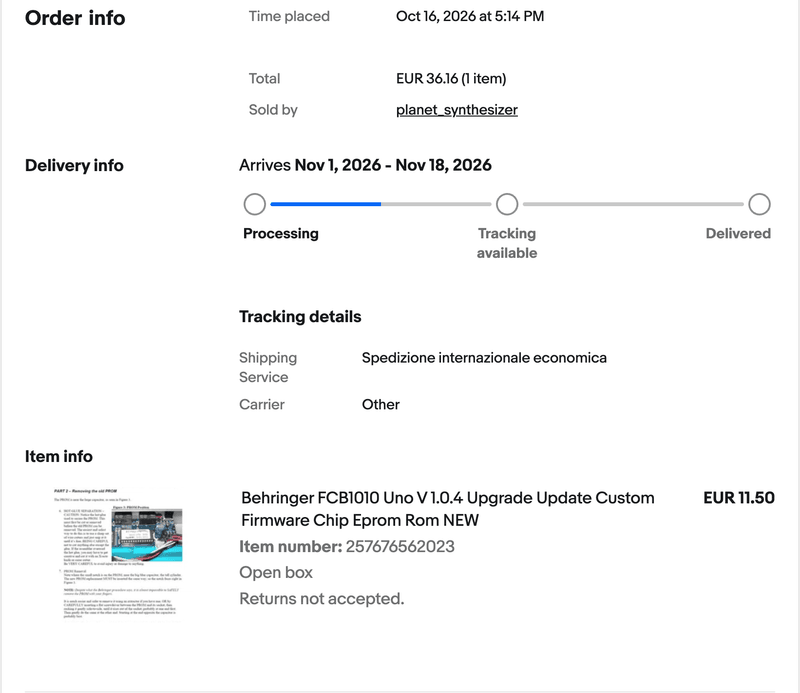Click the gray progress bar toward Delivered

(x=633, y=204)
